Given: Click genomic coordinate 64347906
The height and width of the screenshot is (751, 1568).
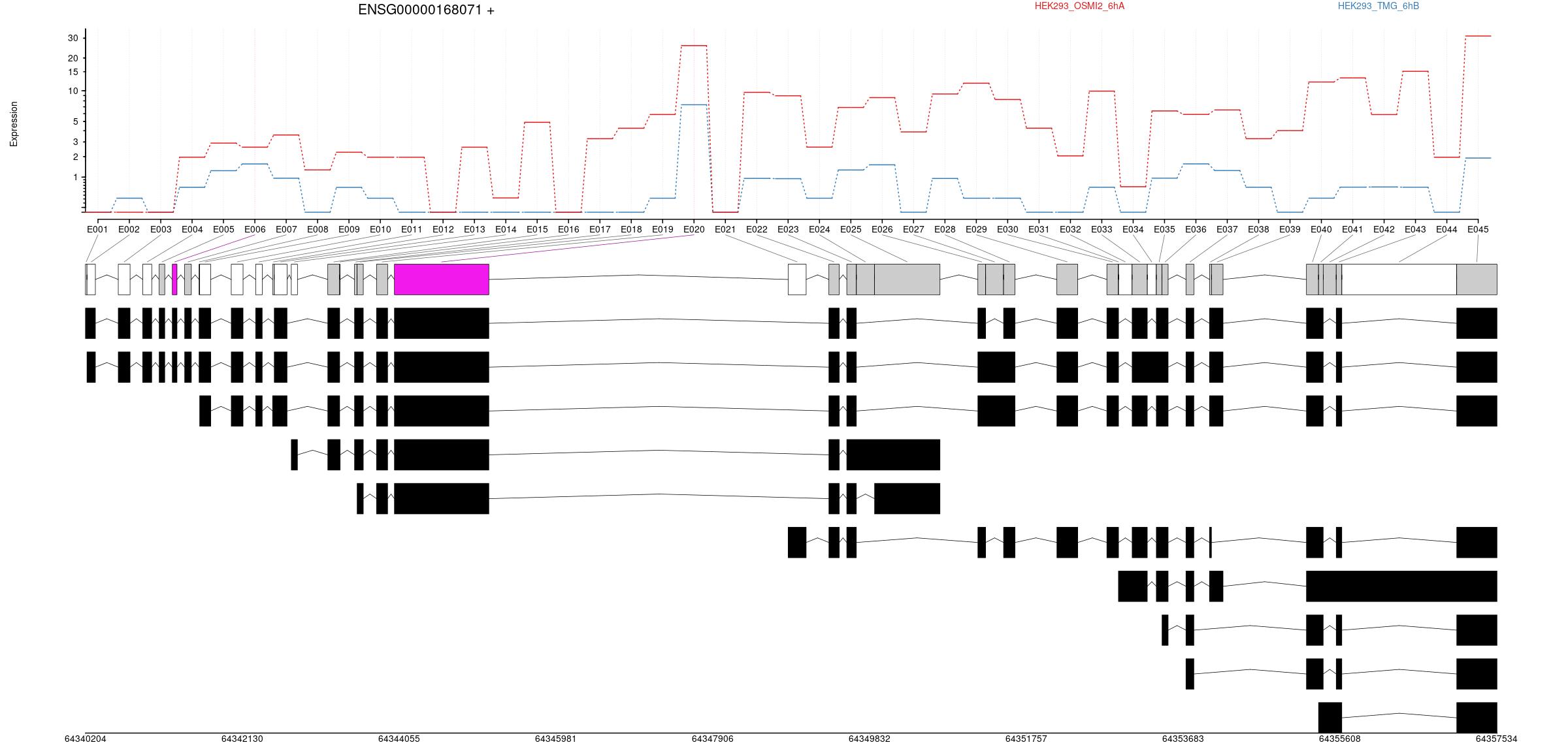Looking at the screenshot, I should pyautogui.click(x=713, y=739).
